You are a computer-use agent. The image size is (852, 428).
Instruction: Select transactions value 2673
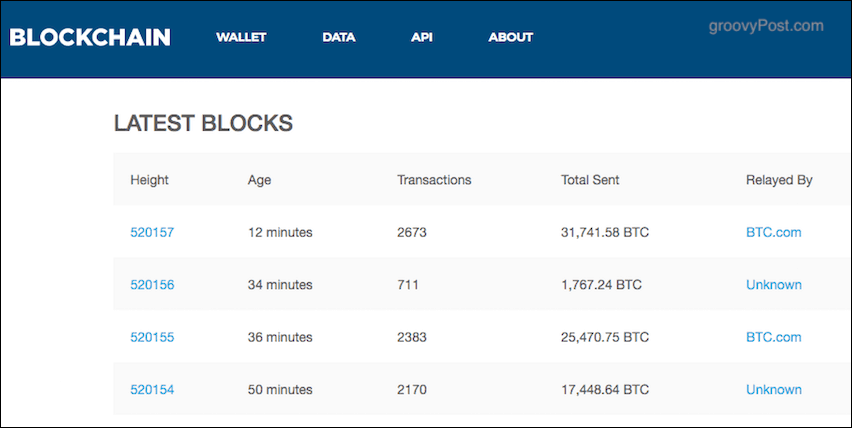pyautogui.click(x=412, y=232)
